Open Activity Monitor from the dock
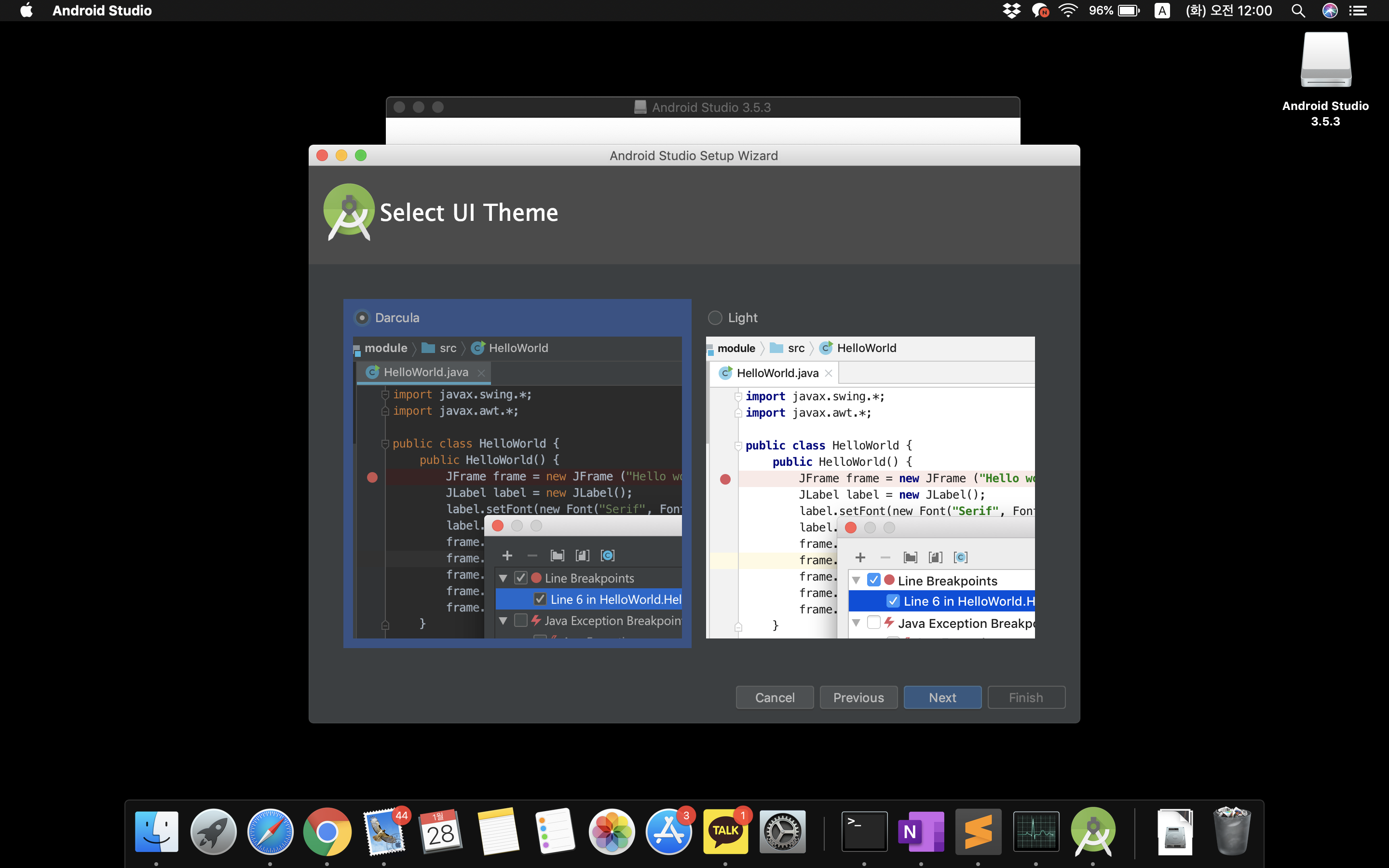 pos(1035,831)
